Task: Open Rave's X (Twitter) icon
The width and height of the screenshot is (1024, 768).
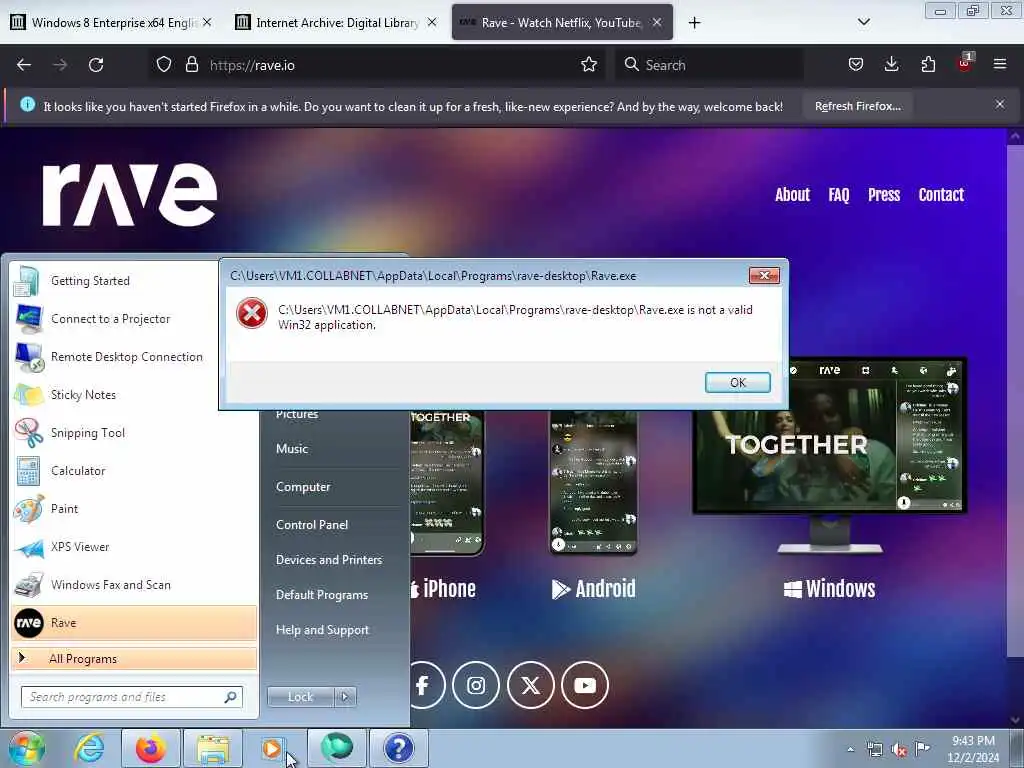Action: [x=530, y=685]
